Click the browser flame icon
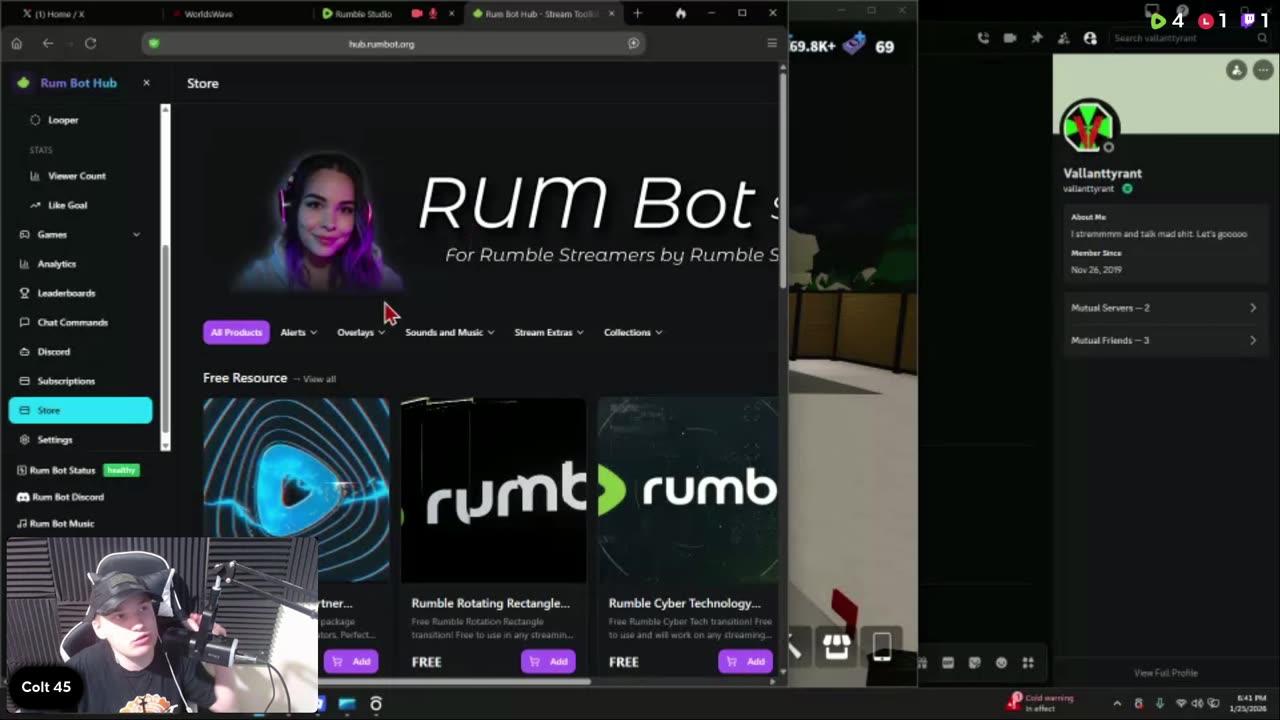This screenshot has height=720, width=1280. tap(681, 13)
